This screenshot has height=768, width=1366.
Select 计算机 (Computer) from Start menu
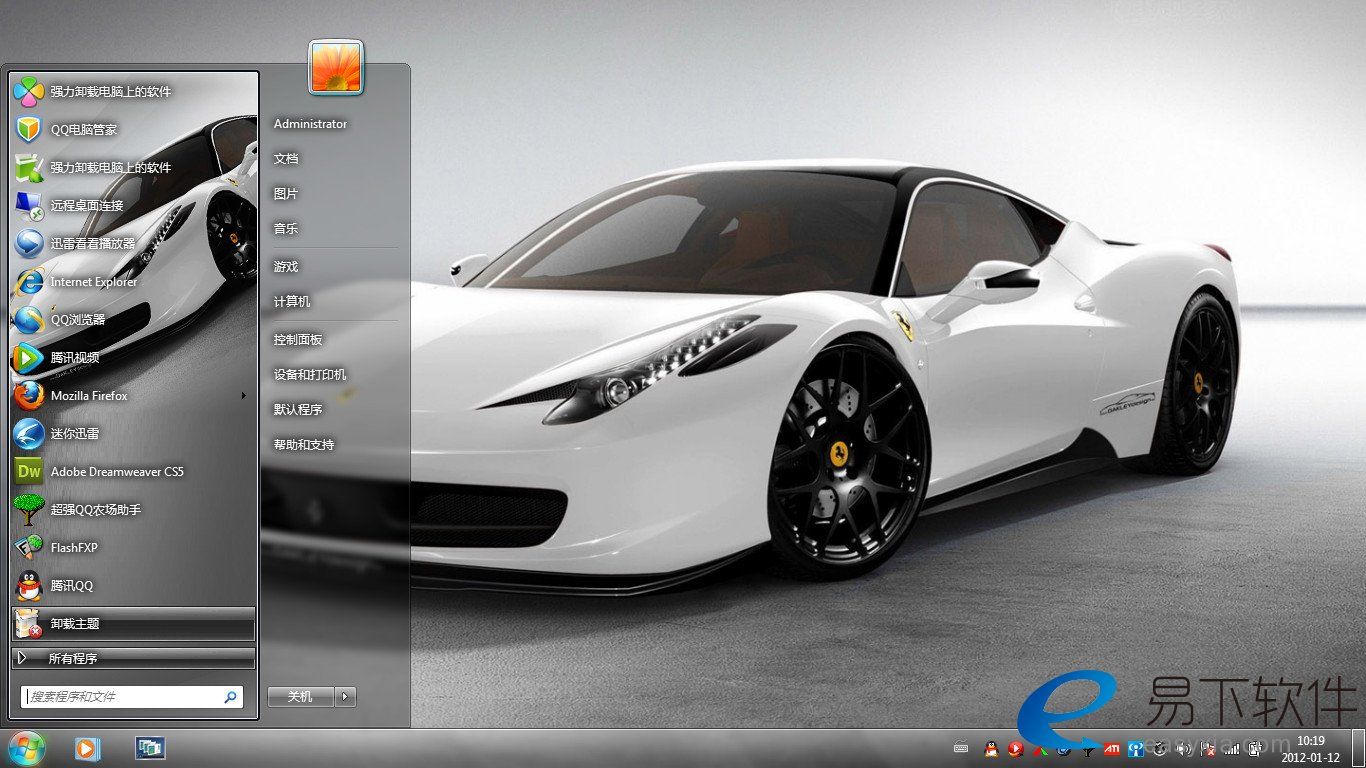pyautogui.click(x=292, y=302)
